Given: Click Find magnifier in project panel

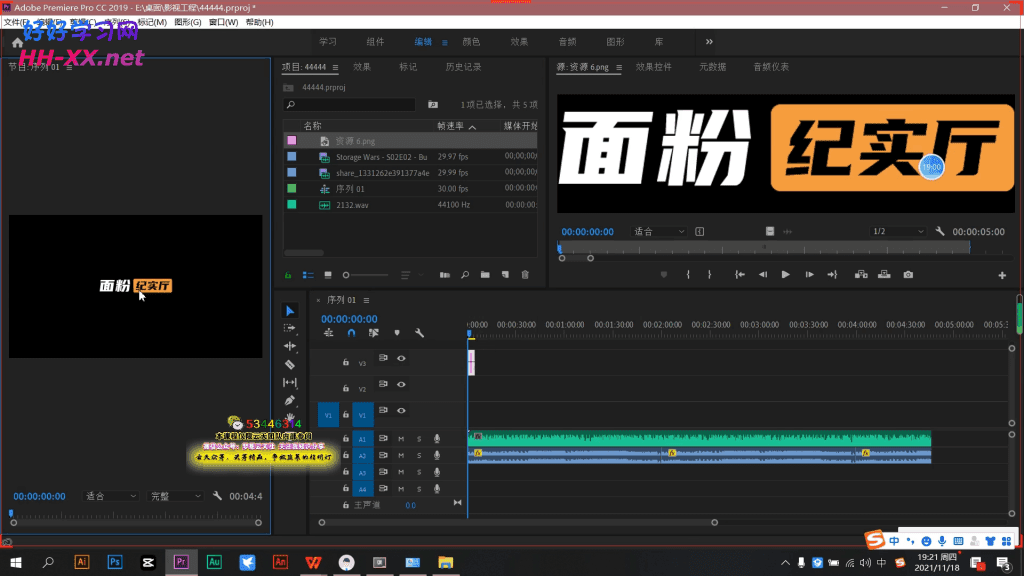Looking at the screenshot, I should point(465,275).
